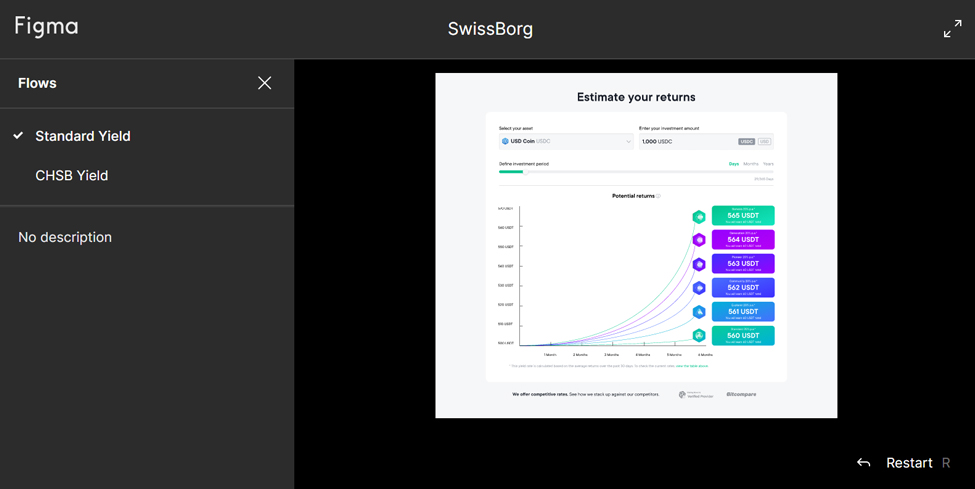Click the Restart button
Image resolution: width=975 pixels, height=489 pixels.
point(909,463)
